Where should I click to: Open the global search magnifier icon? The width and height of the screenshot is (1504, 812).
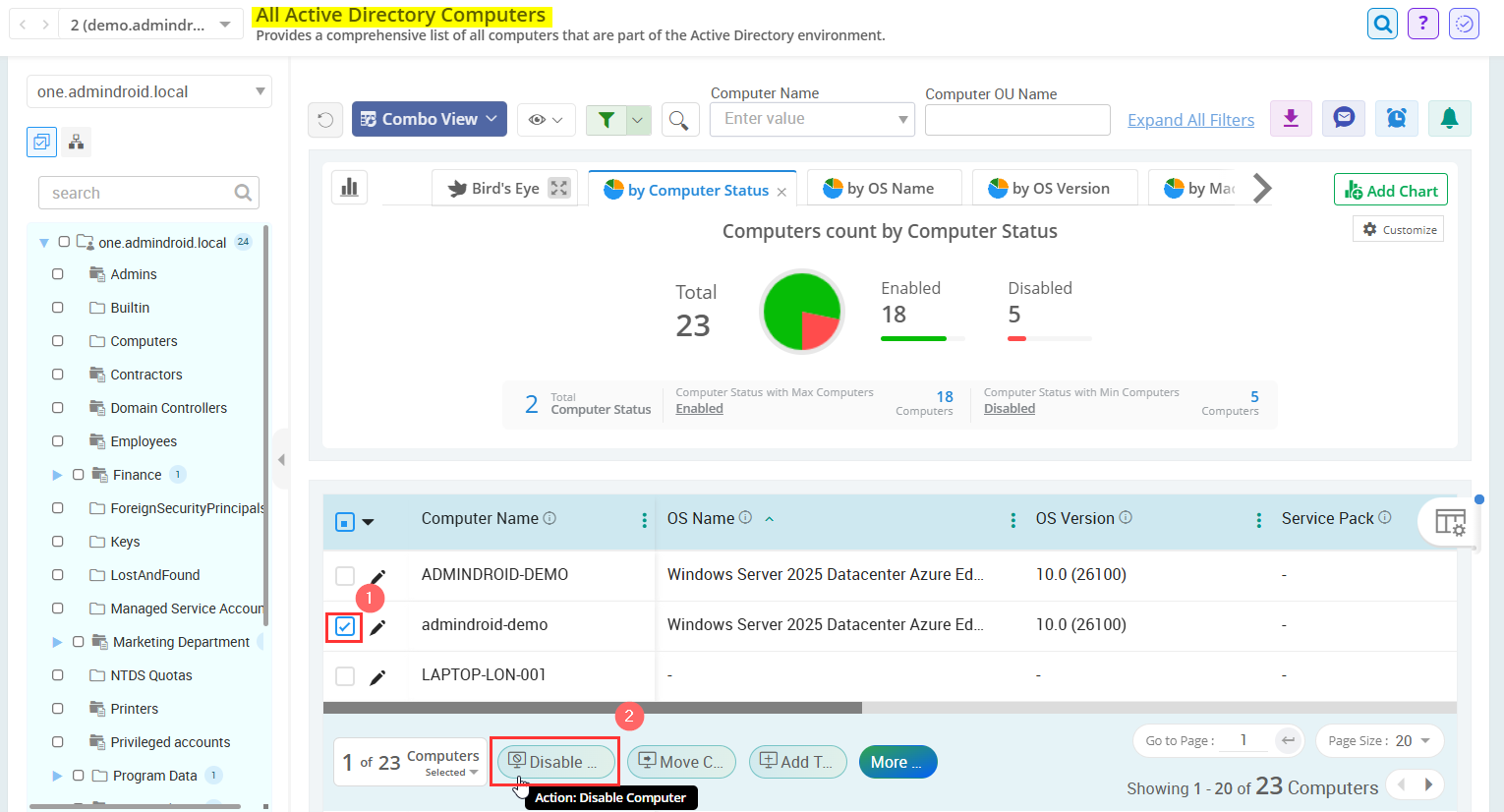[x=1382, y=23]
